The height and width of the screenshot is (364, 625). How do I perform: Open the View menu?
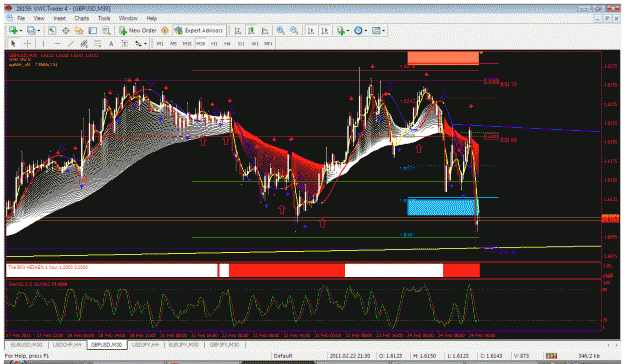[x=39, y=18]
